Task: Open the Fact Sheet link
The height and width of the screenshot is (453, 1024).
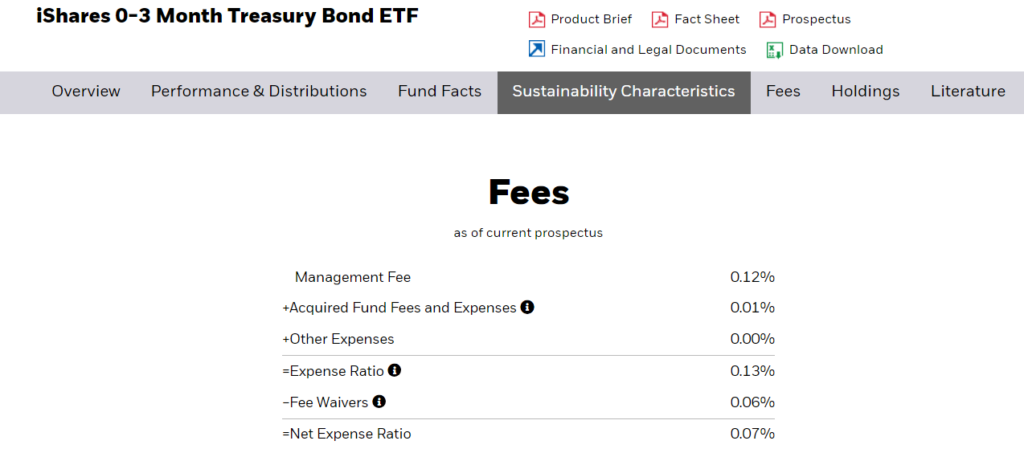Action: [x=707, y=19]
